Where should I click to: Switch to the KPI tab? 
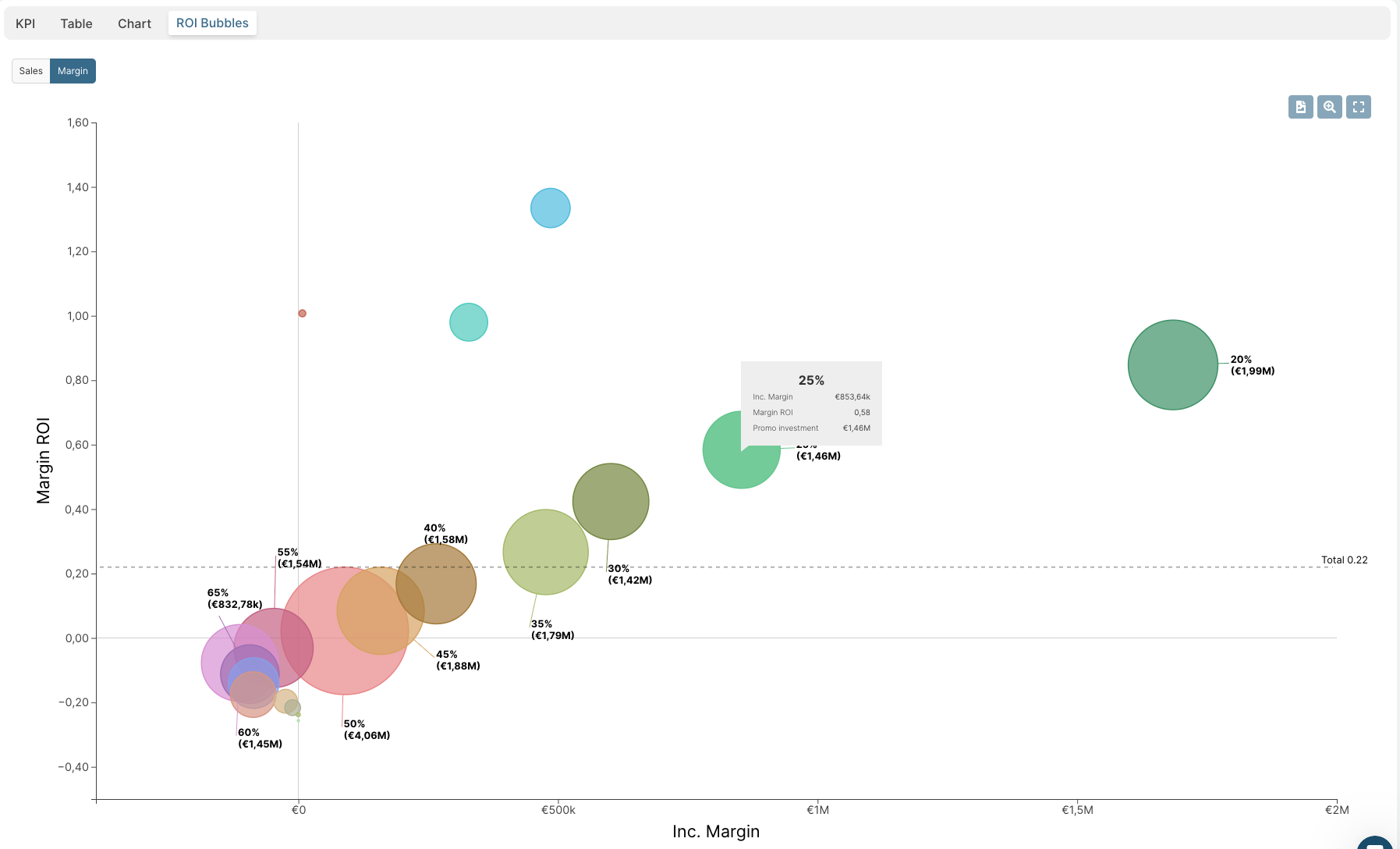[x=25, y=23]
